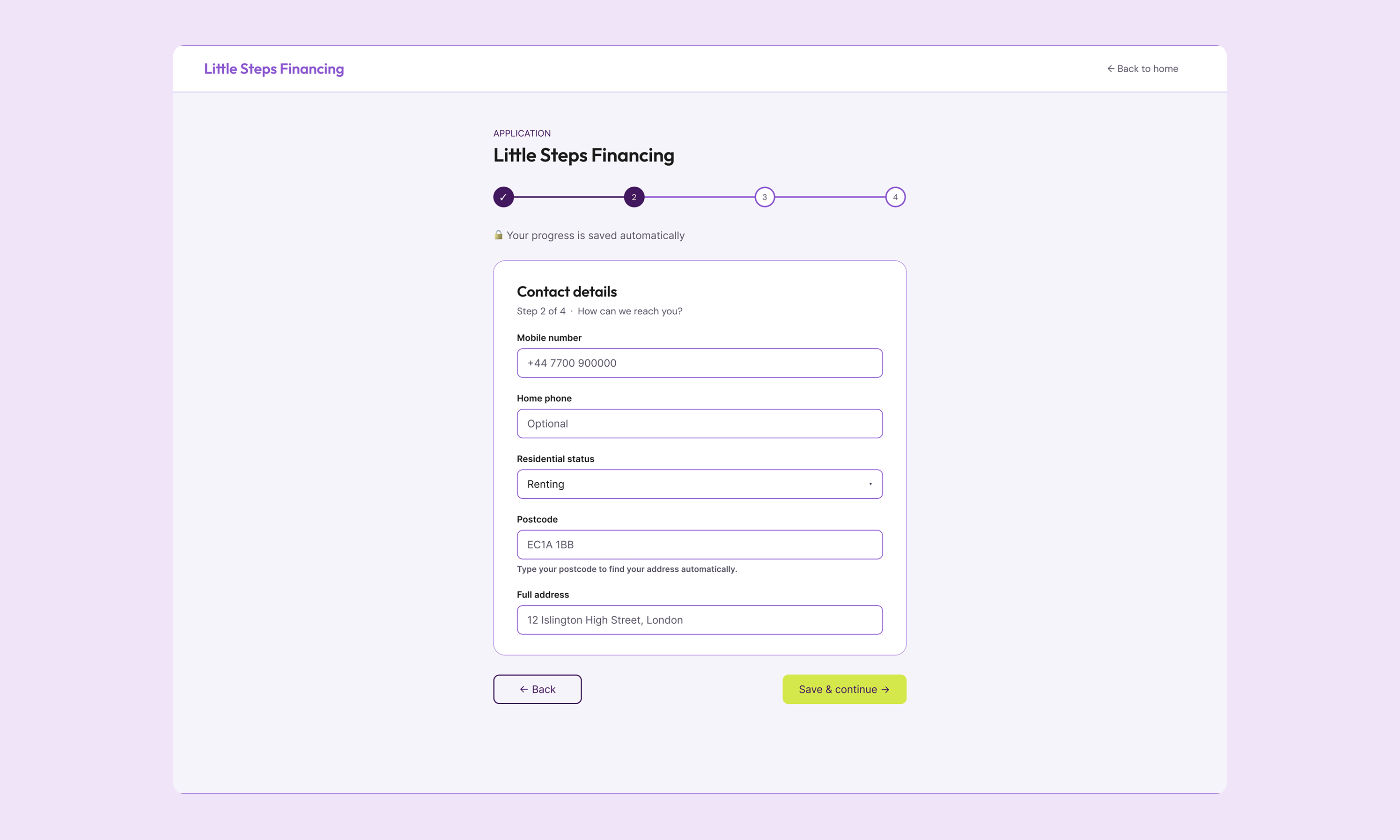This screenshot has height=840, width=1400.
Task: Click the Back button
Action: [537, 689]
